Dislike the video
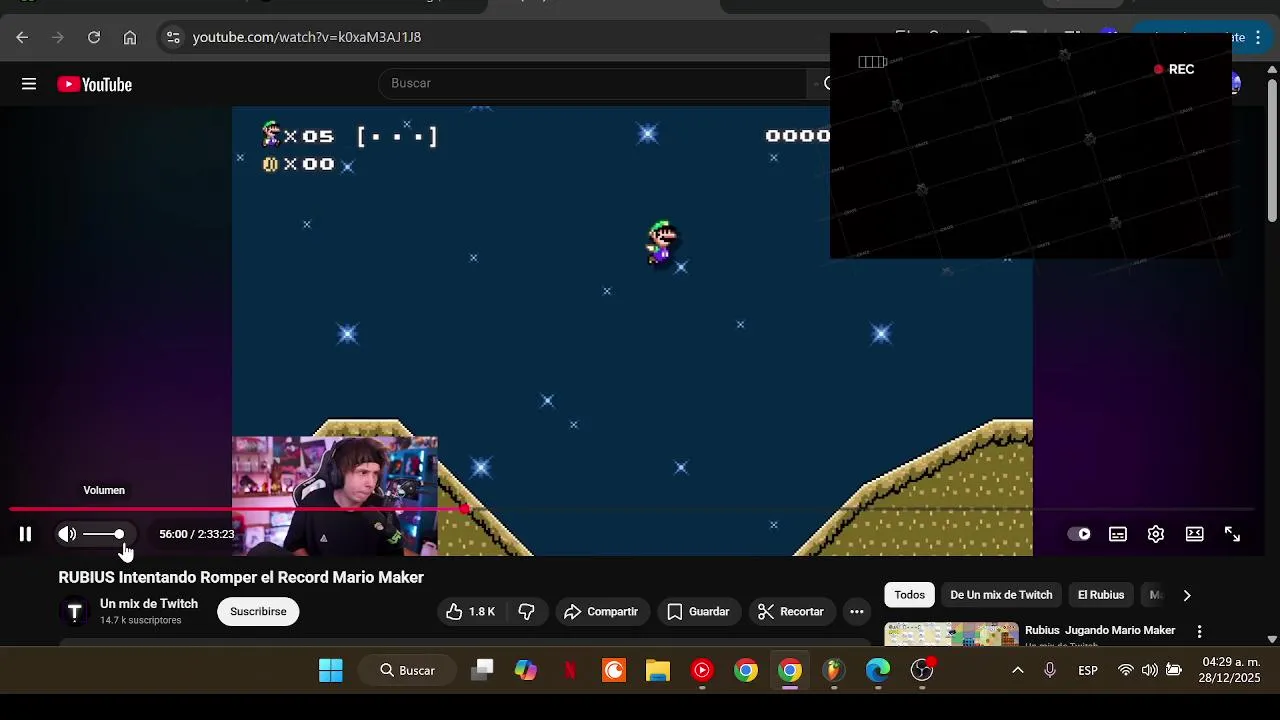This screenshot has width=1280, height=720. (x=527, y=611)
